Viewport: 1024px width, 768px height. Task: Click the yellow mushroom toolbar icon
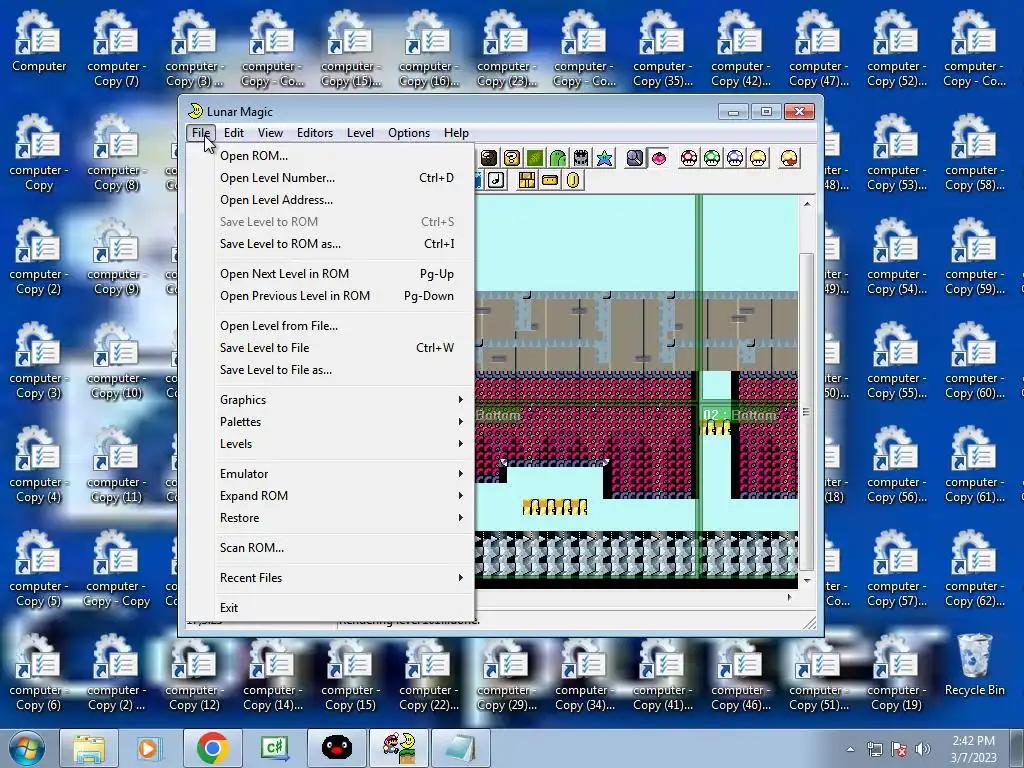coord(758,158)
